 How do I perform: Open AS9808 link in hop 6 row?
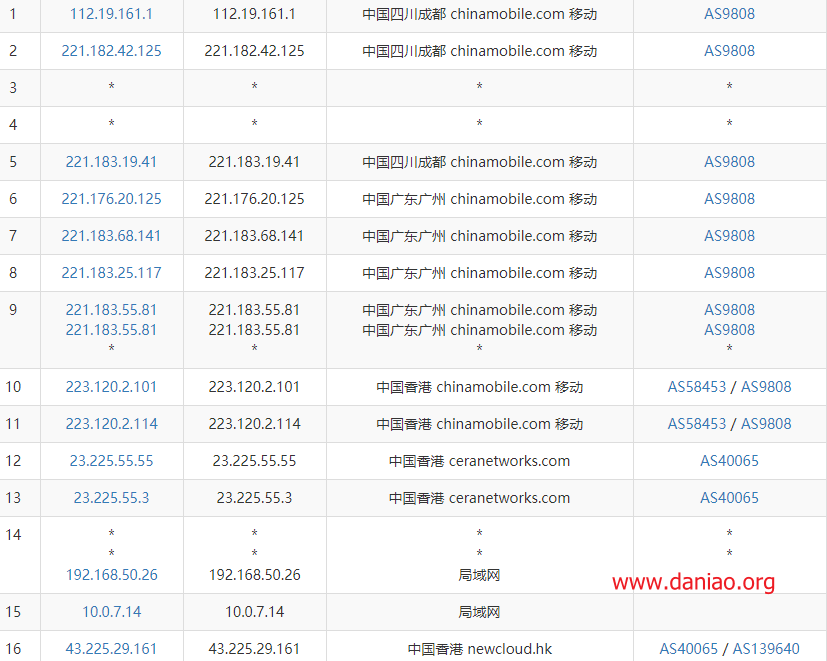[729, 199]
